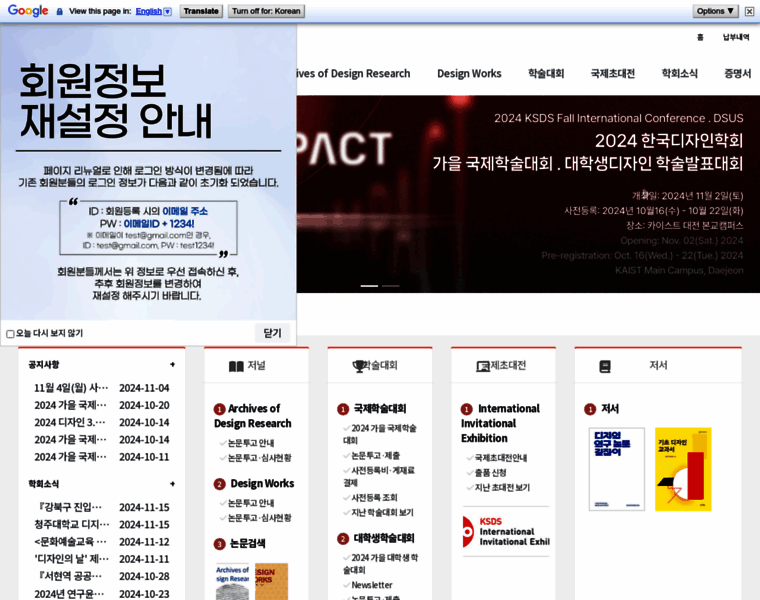Click the 저서 book icon
Viewport: 760px width, 600px height.
click(605, 367)
